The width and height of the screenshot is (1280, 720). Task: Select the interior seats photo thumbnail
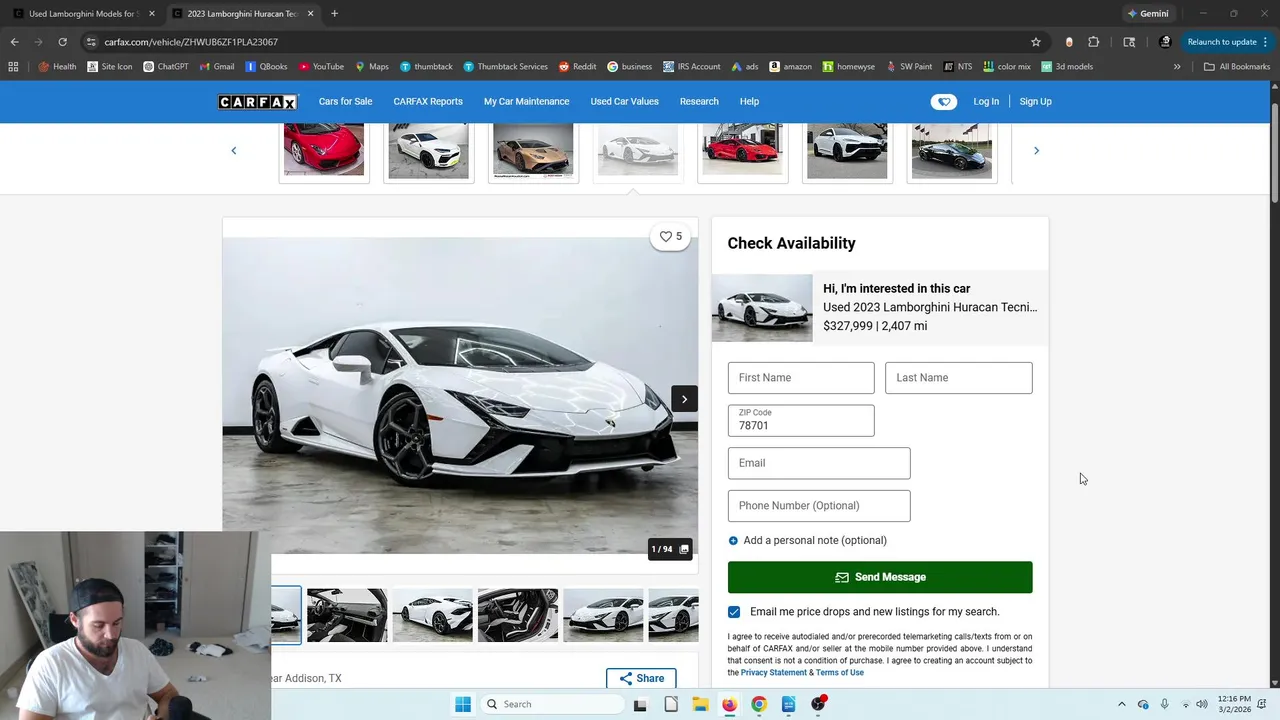pyautogui.click(x=518, y=614)
